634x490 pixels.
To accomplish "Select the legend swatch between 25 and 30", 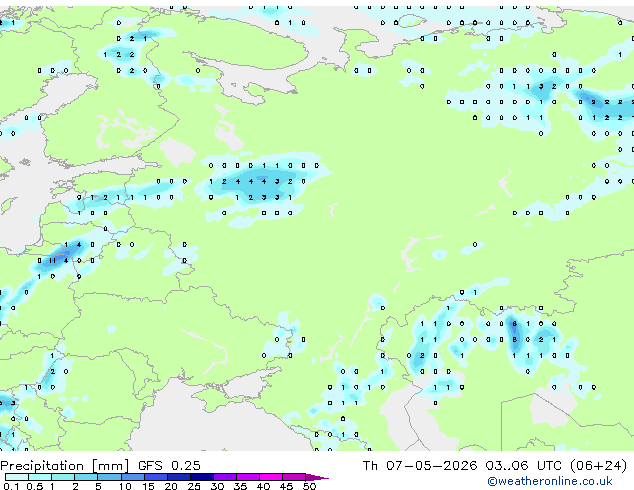I will [x=202, y=477].
